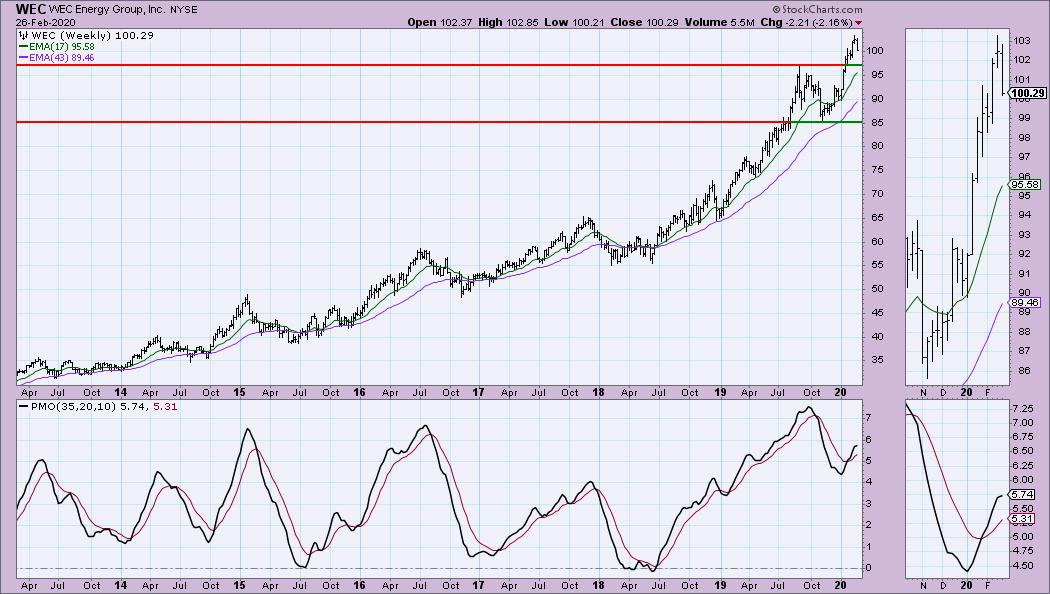Click the 100.29 price tag on zoom panel

(x=1028, y=93)
